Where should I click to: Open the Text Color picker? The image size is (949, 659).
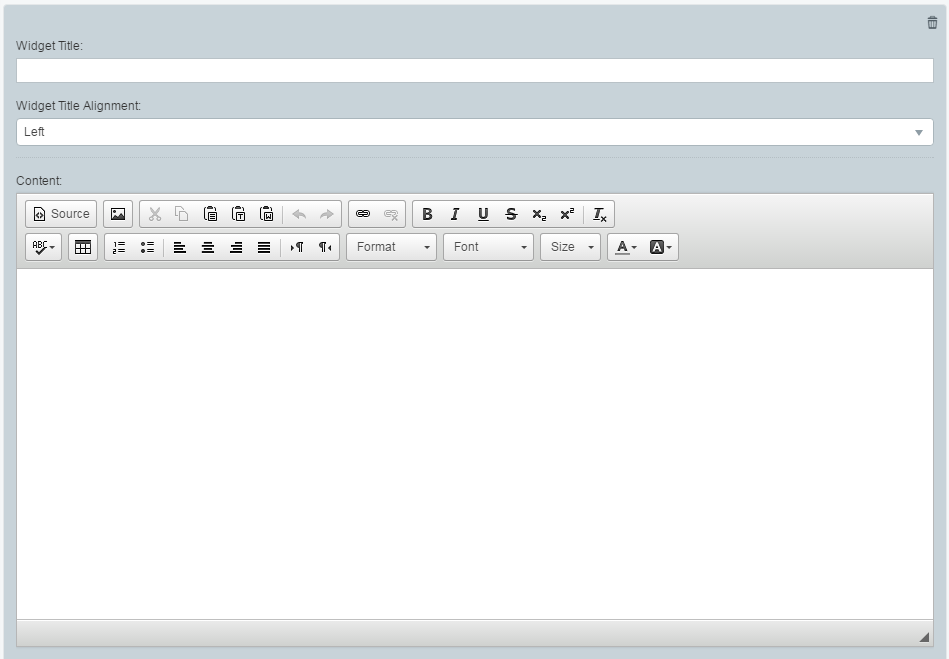tap(626, 247)
